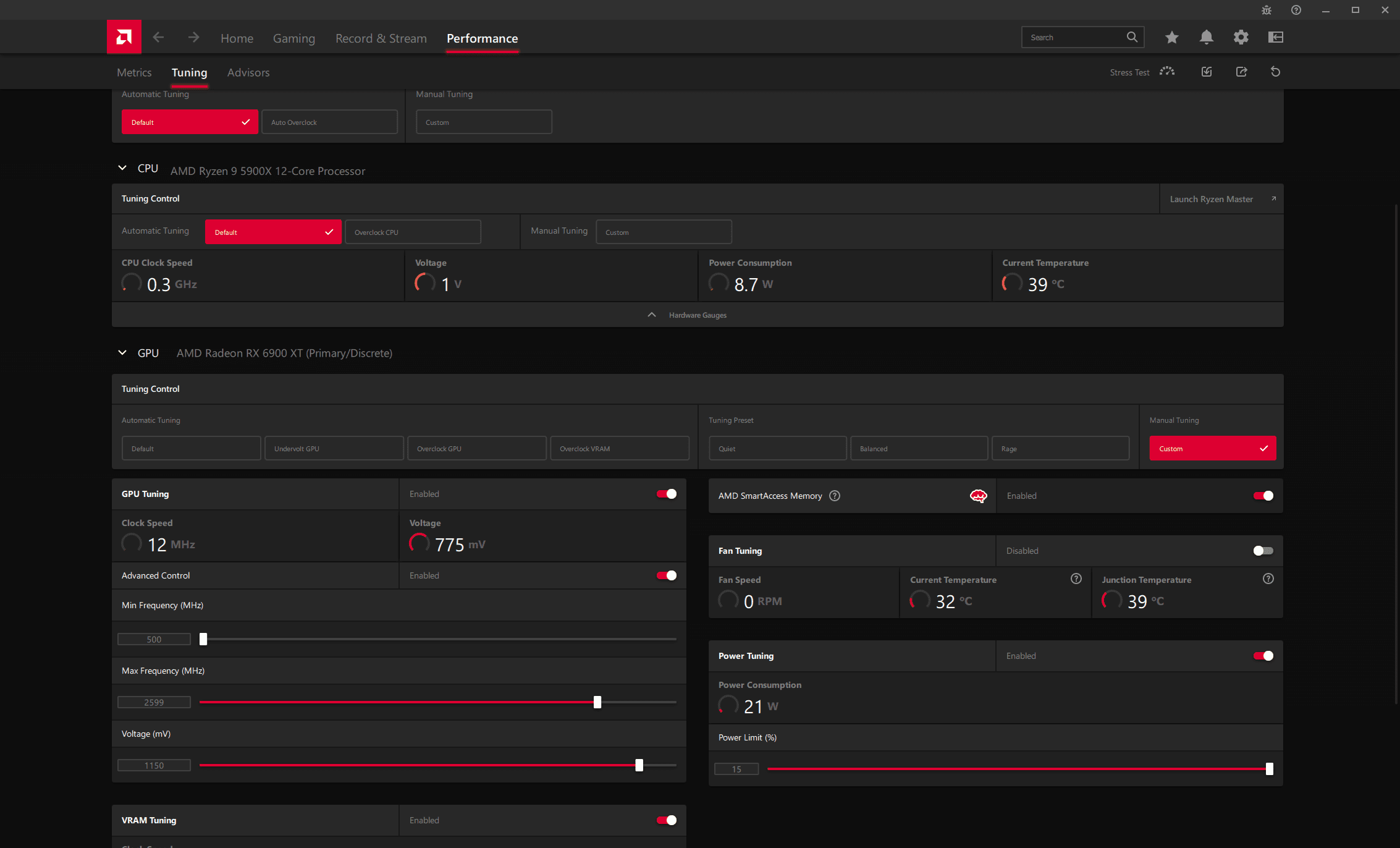Toggle the sidebar panel icon
This screenshot has width=1400, height=848.
(1275, 37)
